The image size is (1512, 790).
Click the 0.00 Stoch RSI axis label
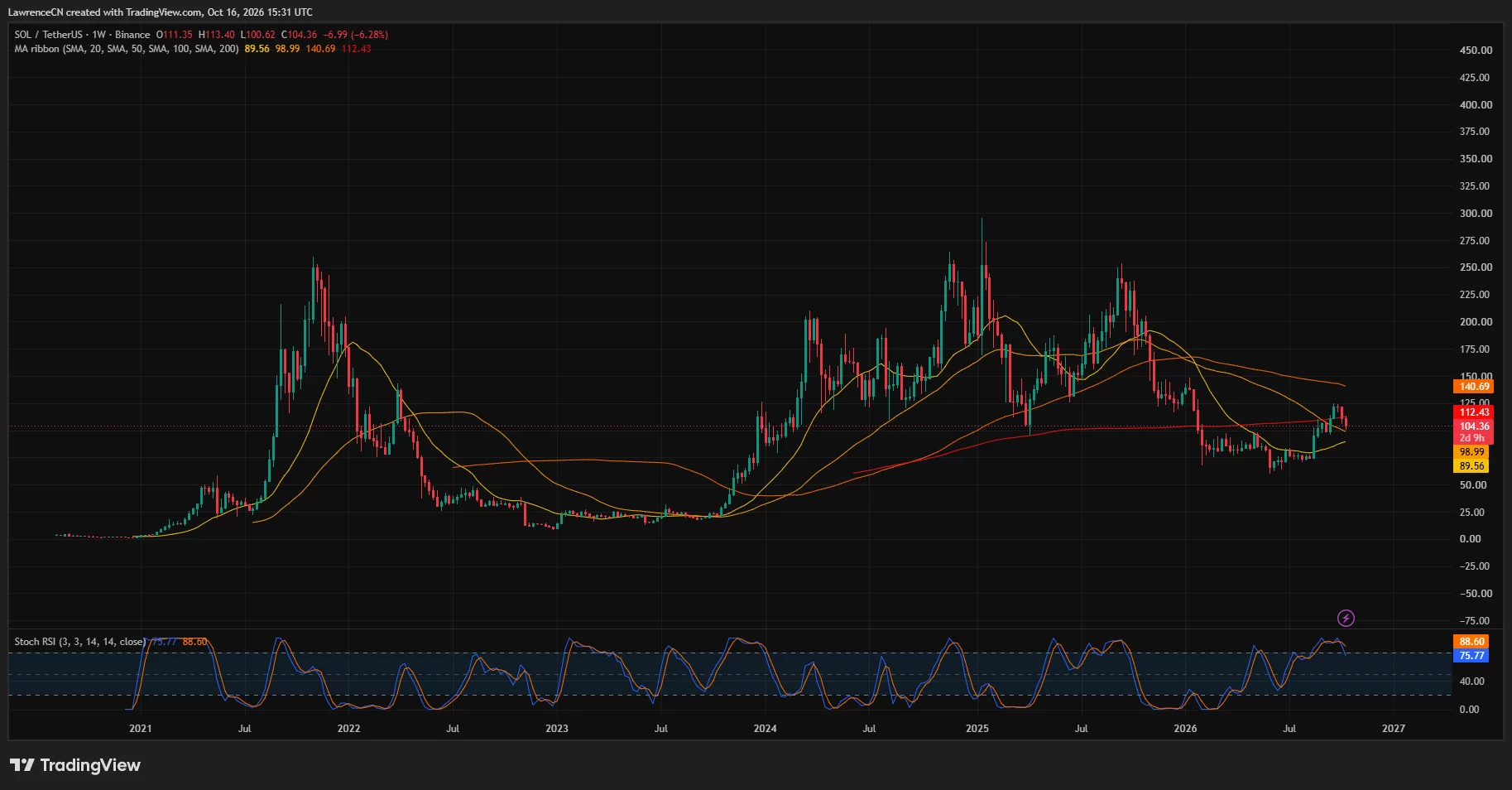click(1469, 710)
